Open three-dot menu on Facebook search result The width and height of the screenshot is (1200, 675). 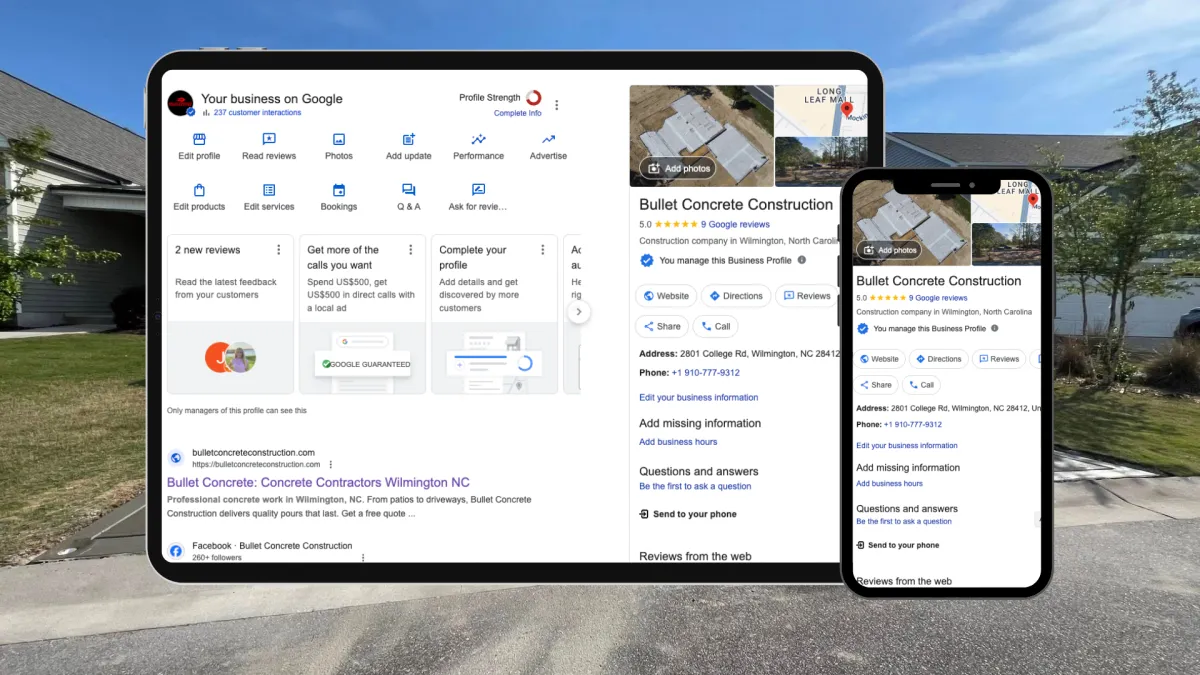tap(363, 558)
